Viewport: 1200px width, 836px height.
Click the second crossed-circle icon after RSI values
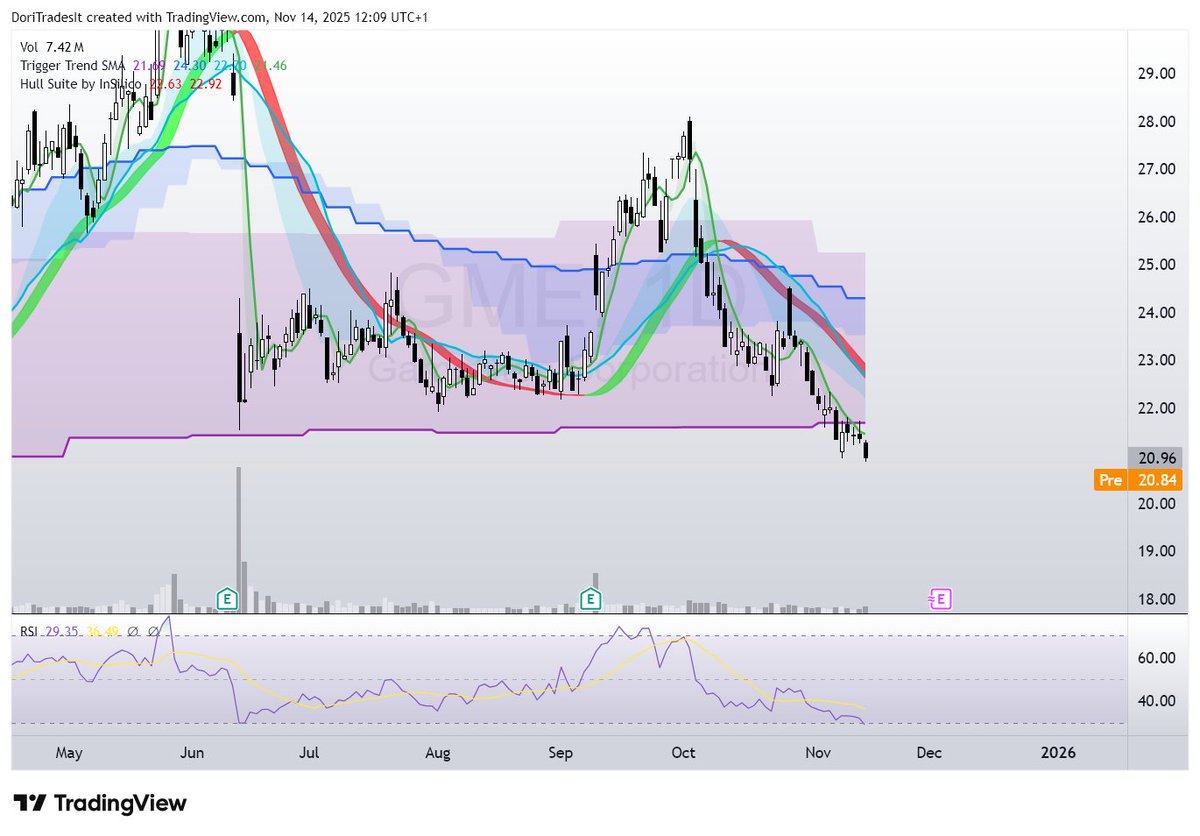tap(154, 632)
